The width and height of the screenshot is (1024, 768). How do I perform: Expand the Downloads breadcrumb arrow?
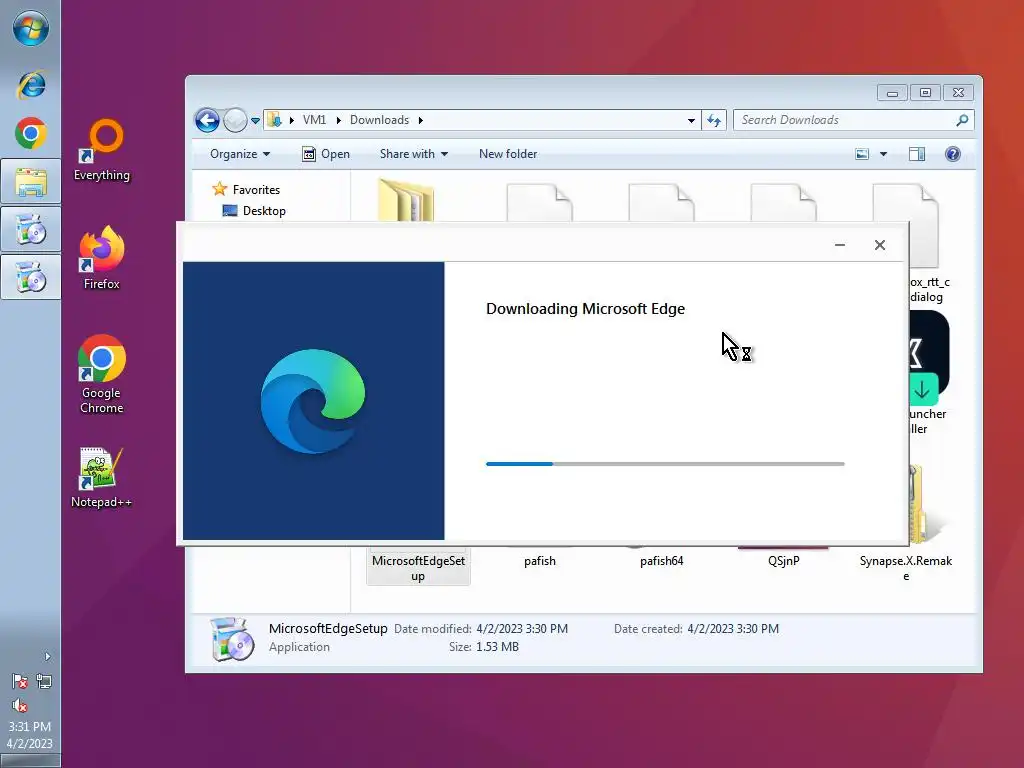(x=421, y=120)
